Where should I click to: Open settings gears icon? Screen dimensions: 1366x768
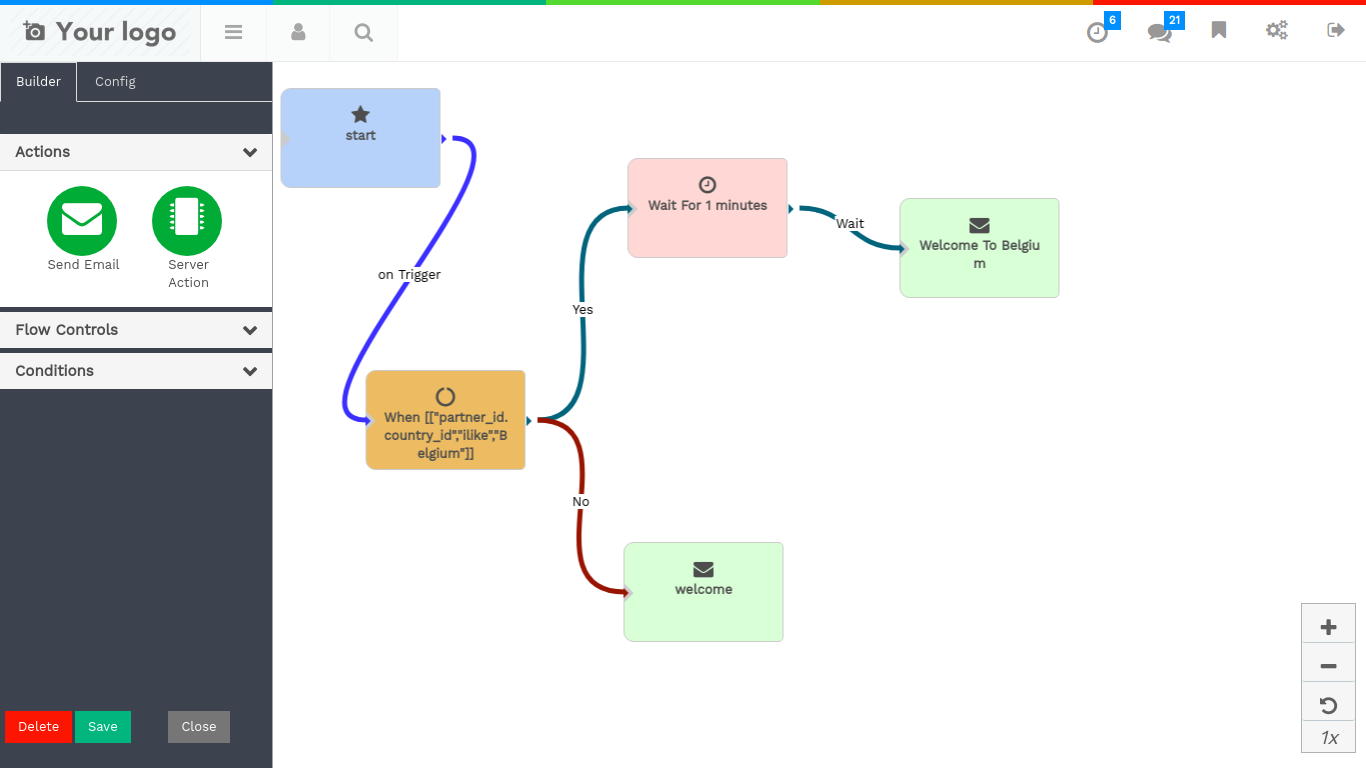1277,31
